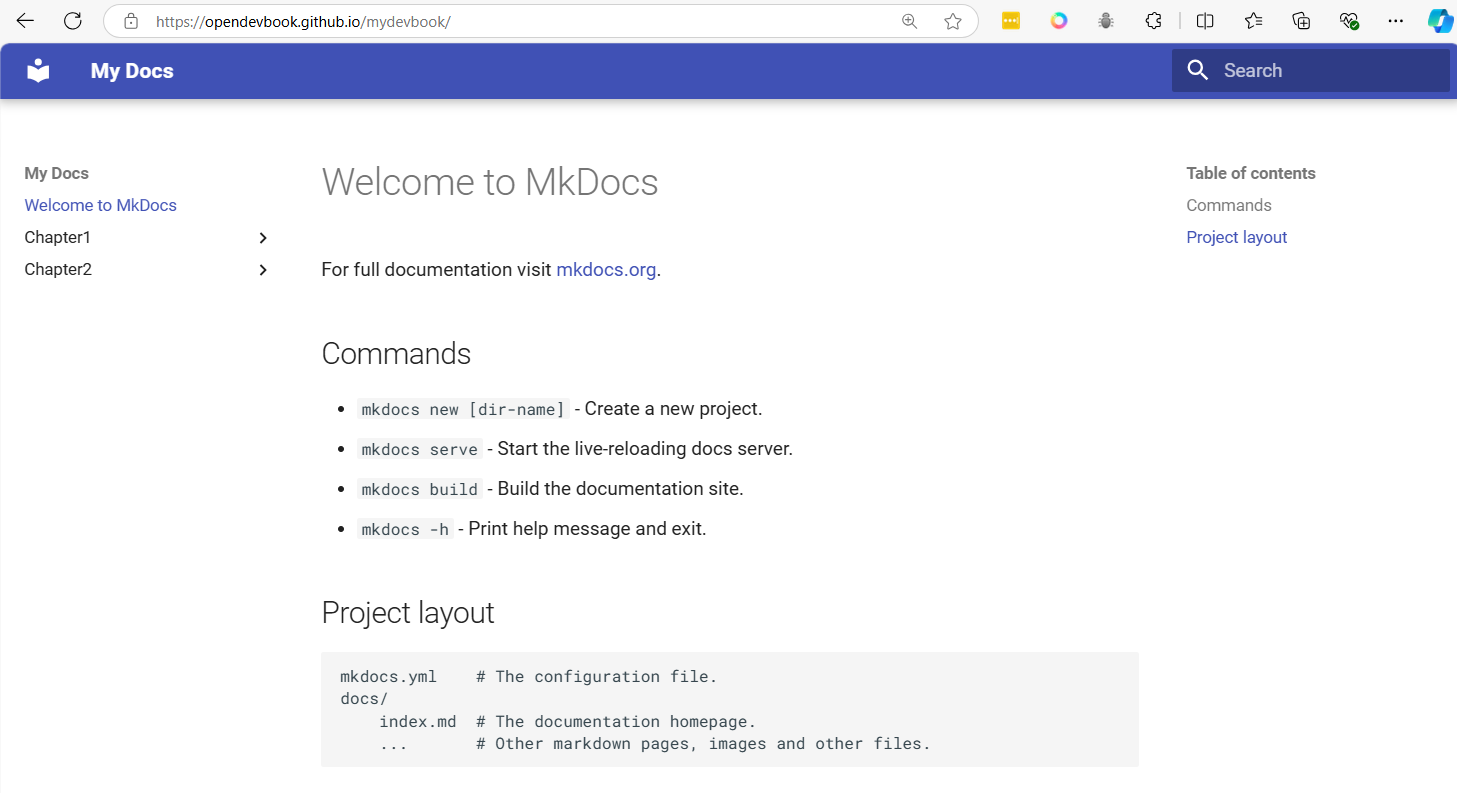
Task: Open the Copilot icon in toolbar
Action: pos(1439,21)
